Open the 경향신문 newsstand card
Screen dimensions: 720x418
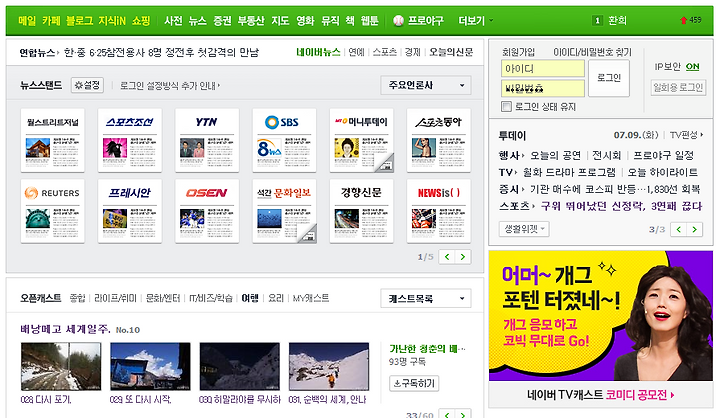[x=361, y=211]
